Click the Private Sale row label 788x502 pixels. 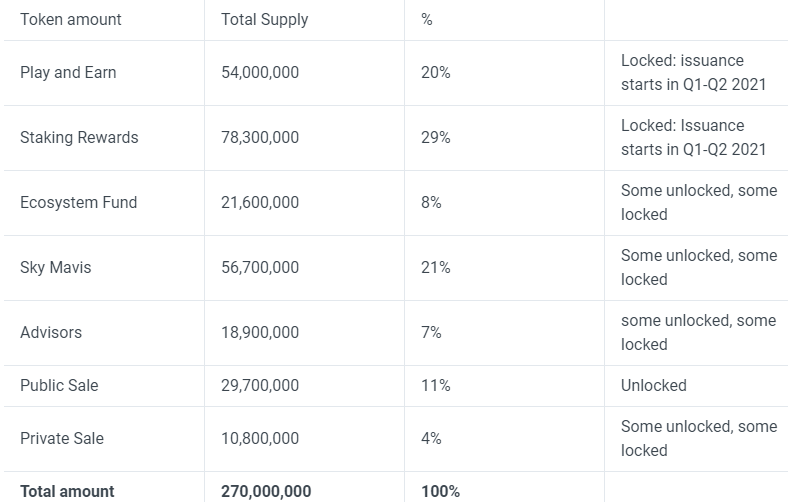point(62,438)
